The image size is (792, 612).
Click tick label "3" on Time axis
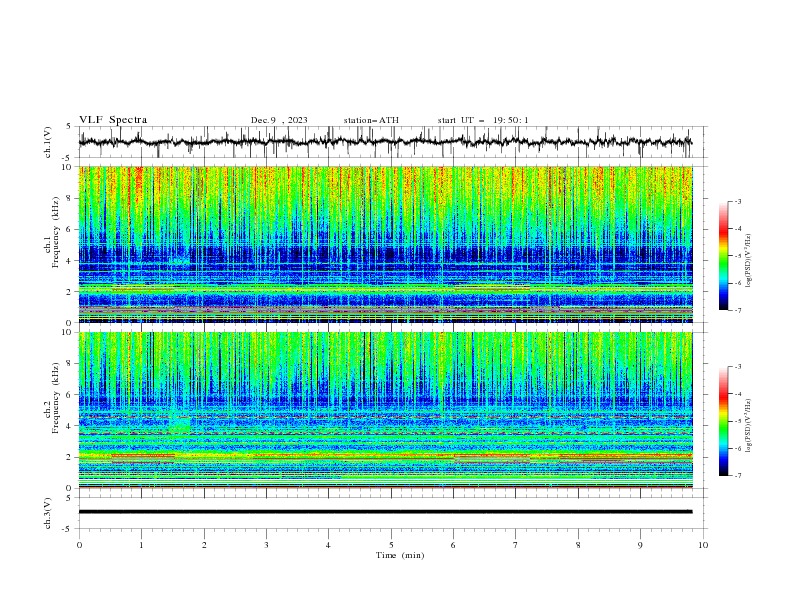(x=266, y=545)
